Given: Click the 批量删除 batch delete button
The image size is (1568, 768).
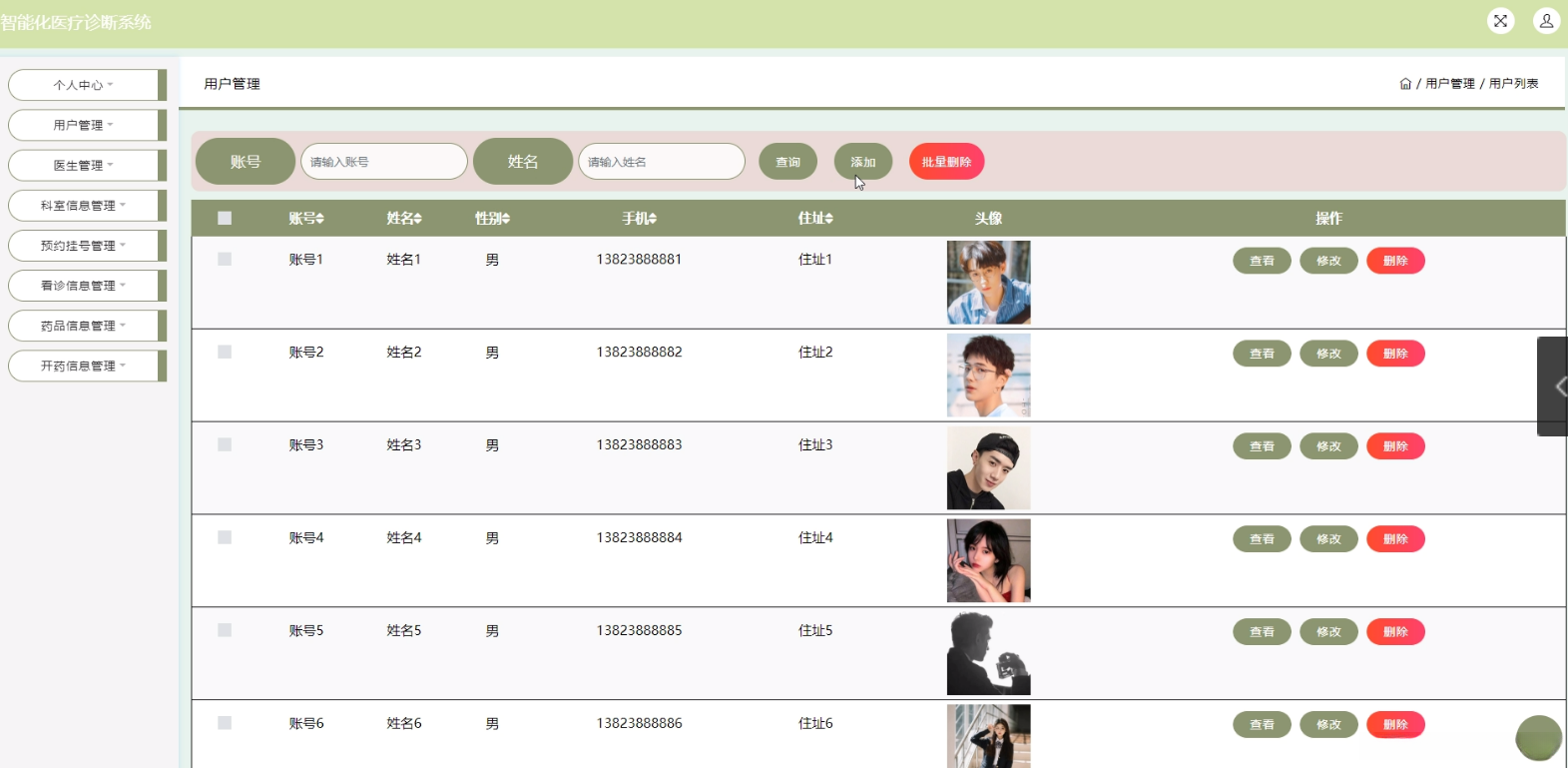Looking at the screenshot, I should 946,162.
